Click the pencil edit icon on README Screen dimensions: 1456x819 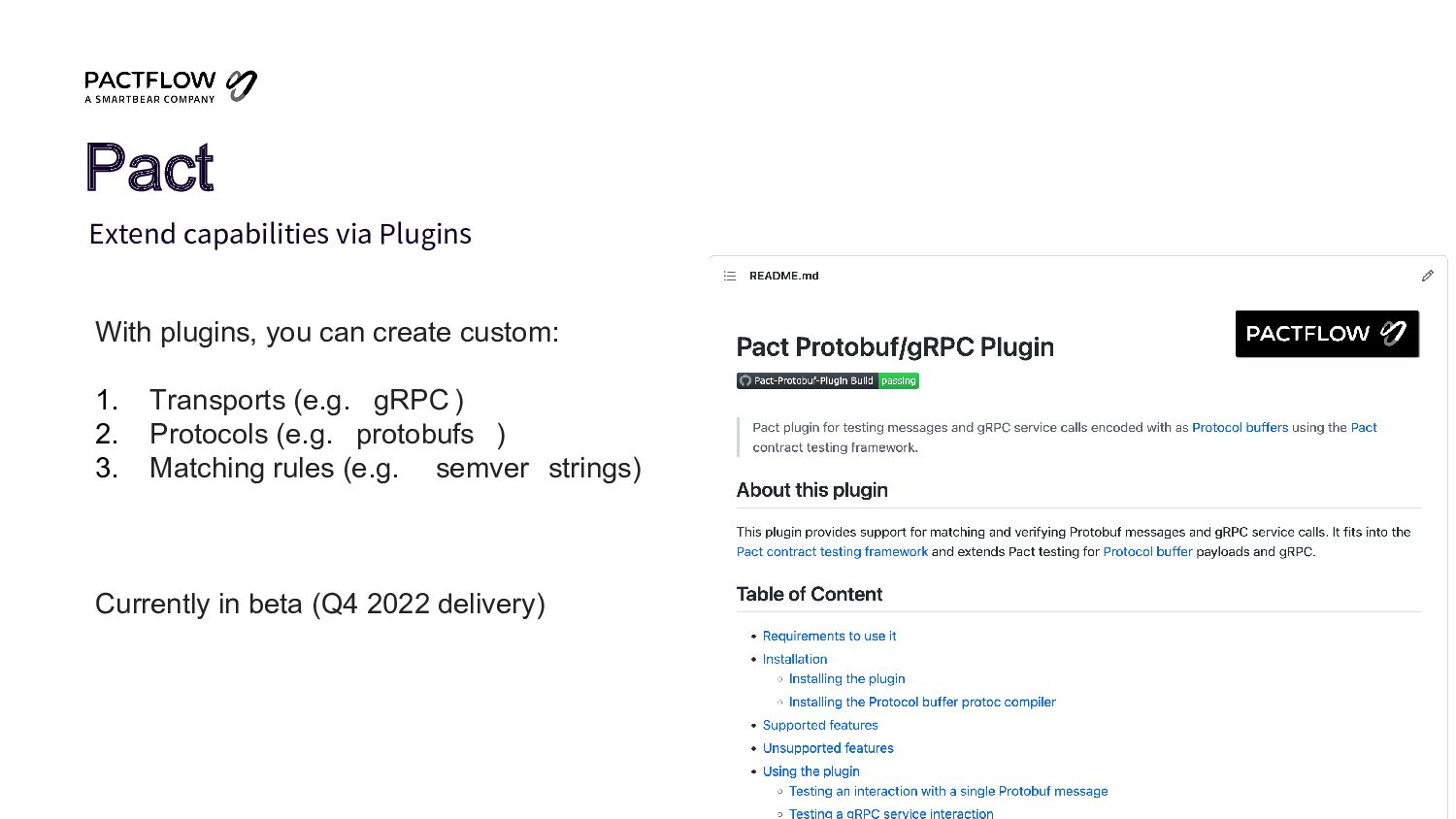tap(1427, 276)
